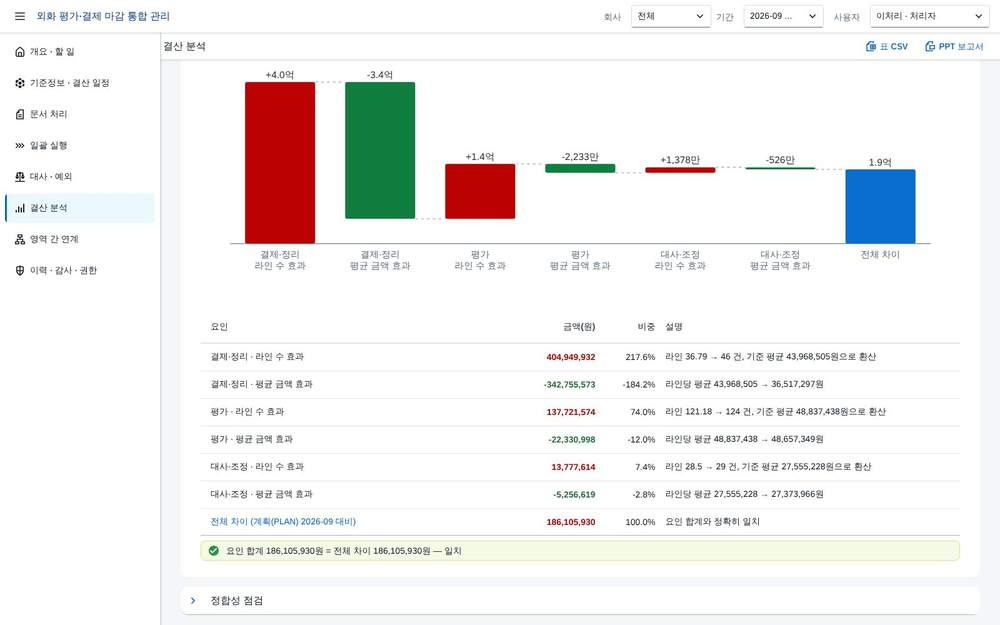
Task: Click the 비중 column header
Action: click(646, 327)
